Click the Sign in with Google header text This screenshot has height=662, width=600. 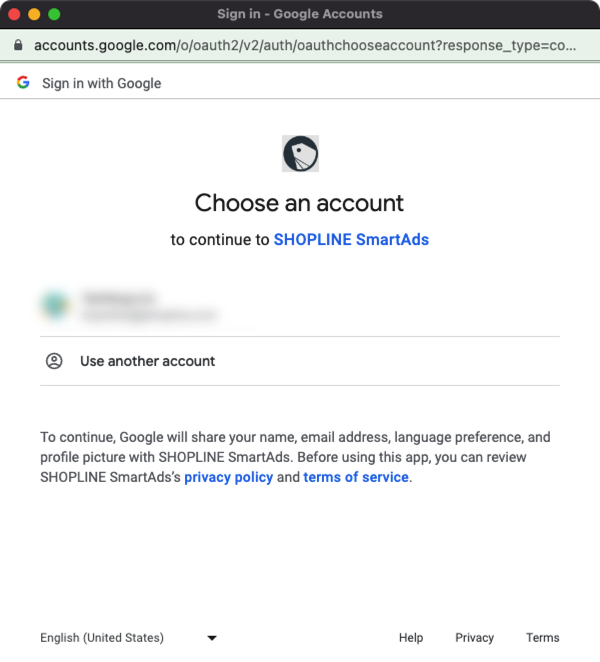click(101, 83)
